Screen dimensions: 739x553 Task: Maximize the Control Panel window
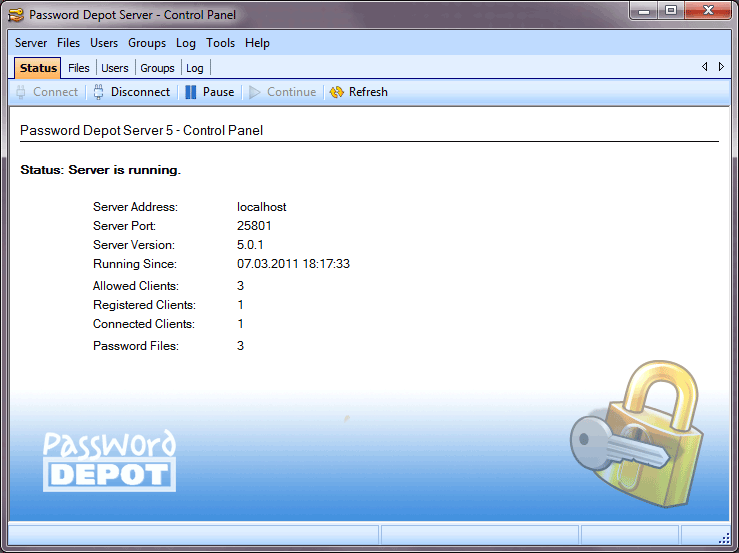(x=671, y=10)
